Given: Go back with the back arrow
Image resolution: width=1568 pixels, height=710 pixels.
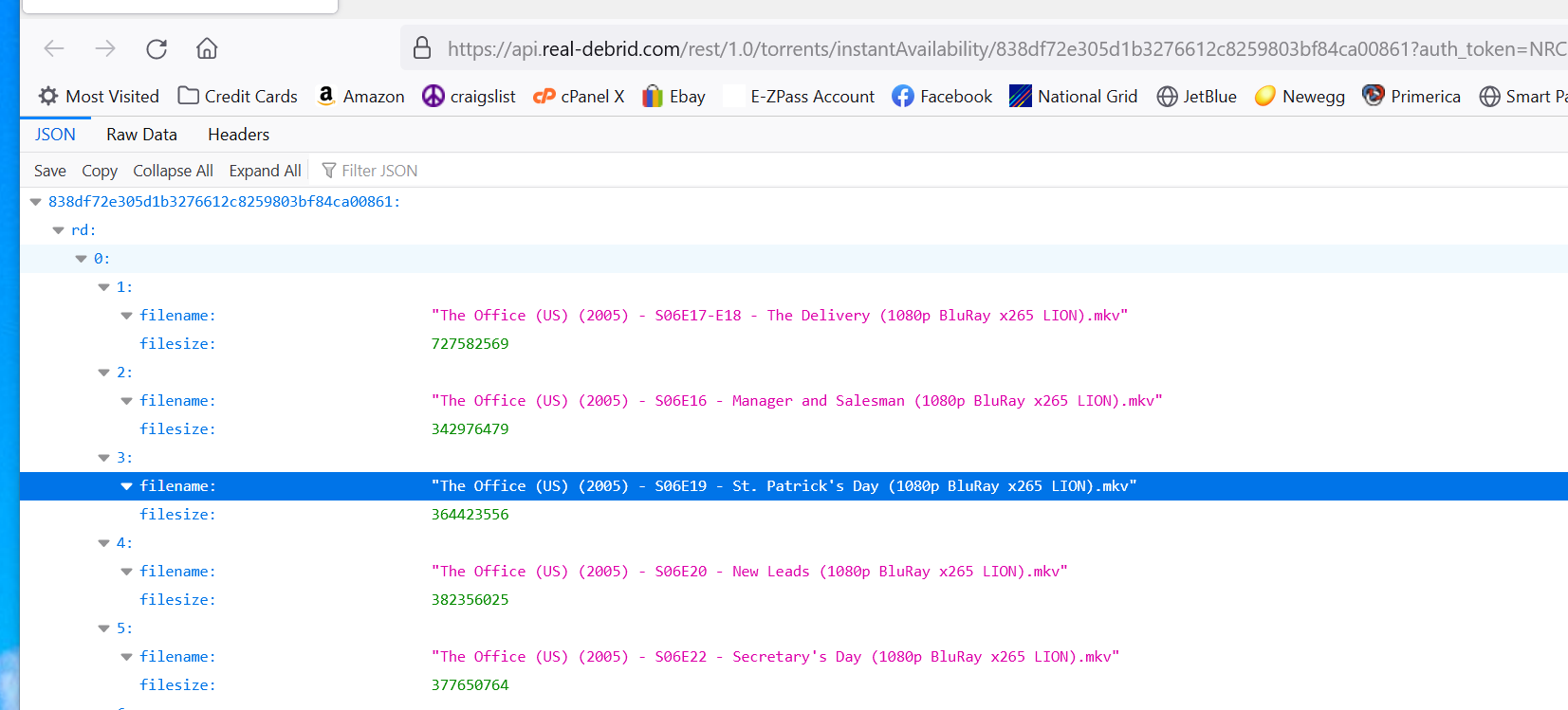Looking at the screenshot, I should 54,48.
